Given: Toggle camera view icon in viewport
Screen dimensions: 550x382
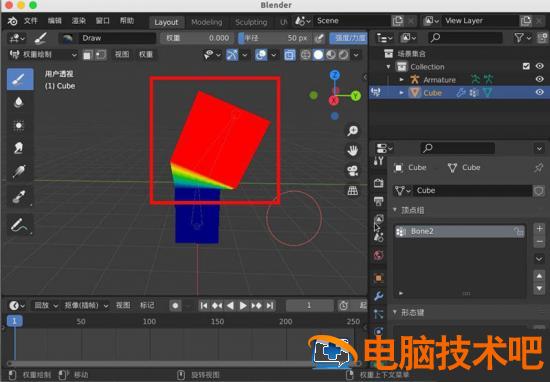Looking at the screenshot, I should pos(353,171).
